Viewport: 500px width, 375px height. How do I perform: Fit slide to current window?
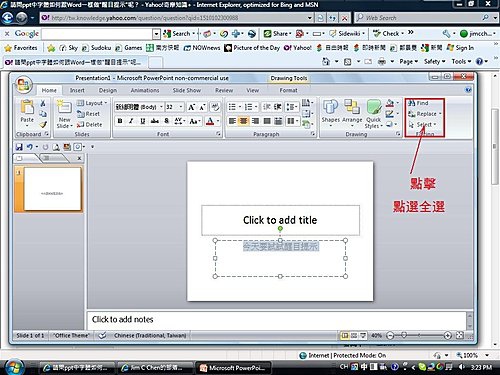[x=460, y=336]
